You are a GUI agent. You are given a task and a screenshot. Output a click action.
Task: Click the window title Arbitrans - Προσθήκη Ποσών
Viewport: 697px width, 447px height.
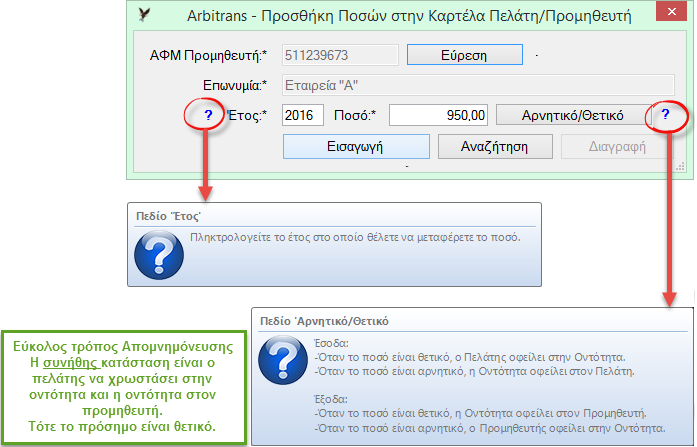(409, 16)
